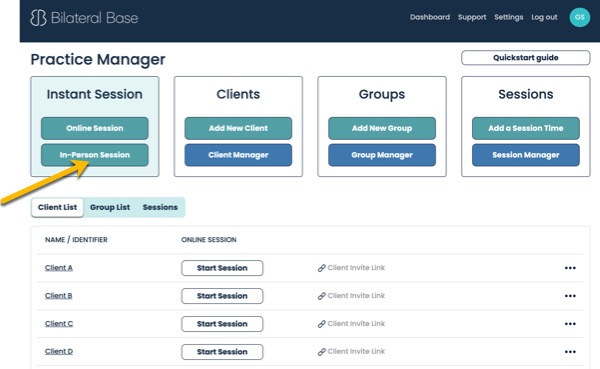Start Session for Client A
The width and height of the screenshot is (600, 369).
[x=222, y=268]
